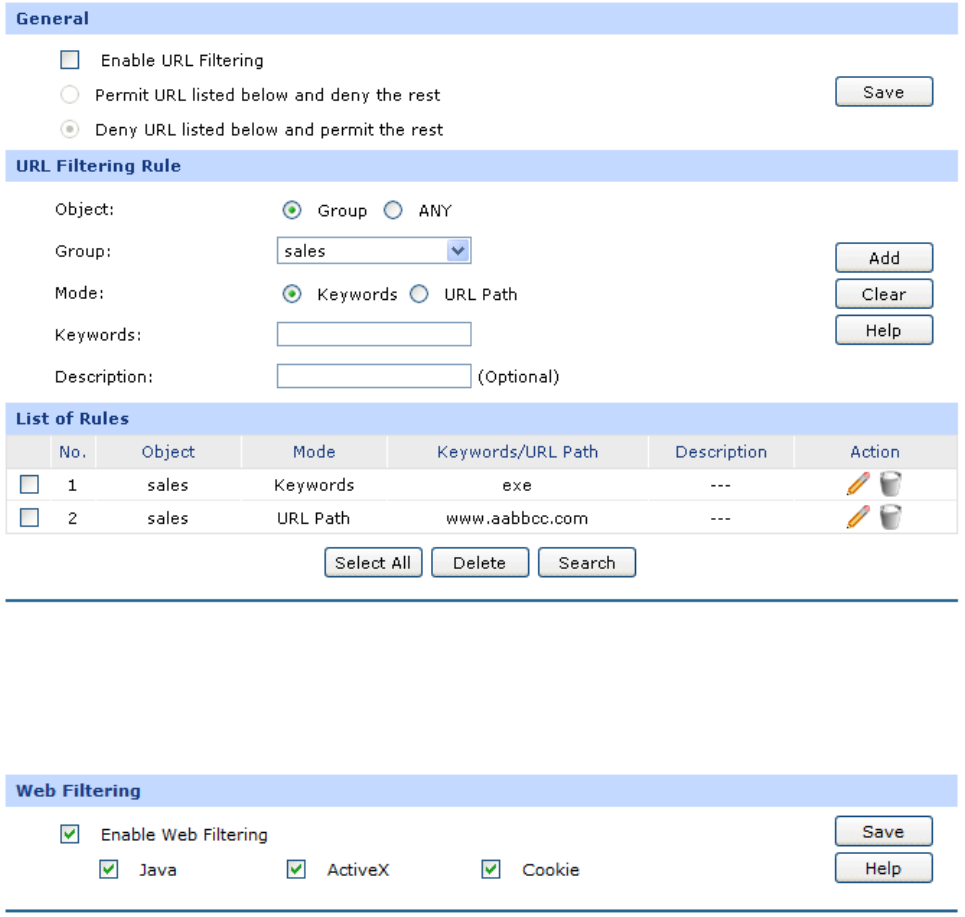
Task: Click the No. column header
Action: [x=73, y=452]
